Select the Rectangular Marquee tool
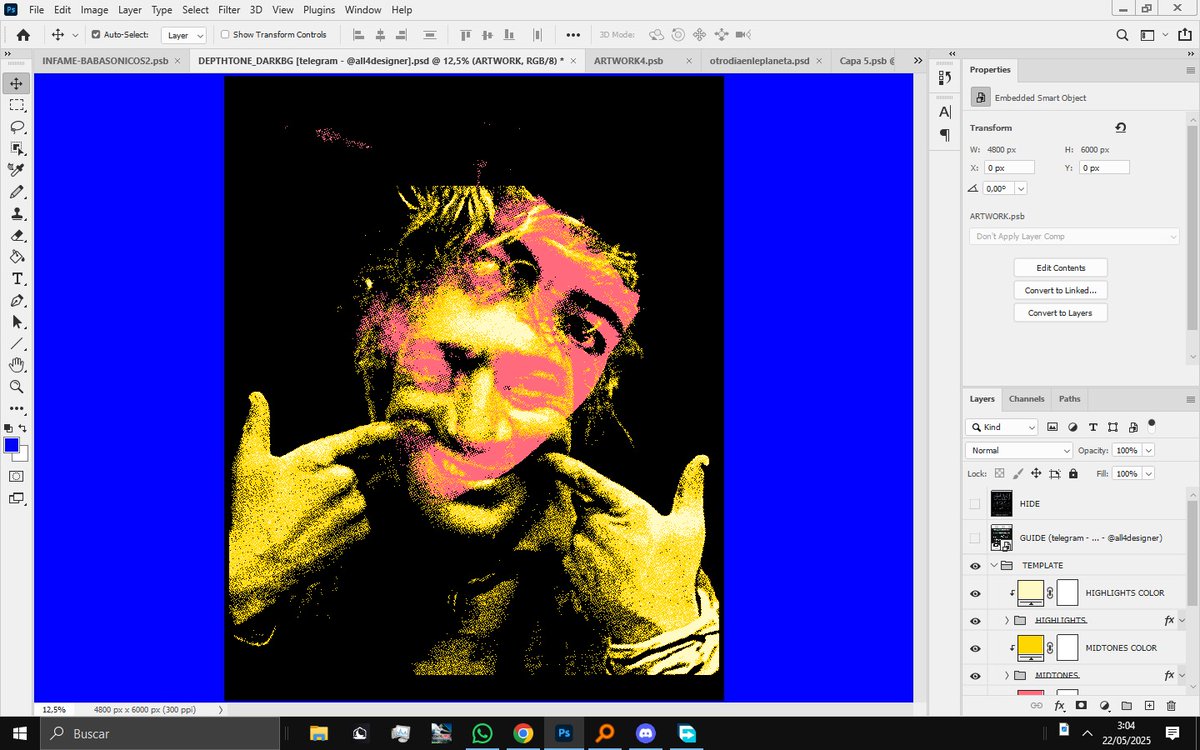This screenshot has width=1200, height=750. [17, 105]
